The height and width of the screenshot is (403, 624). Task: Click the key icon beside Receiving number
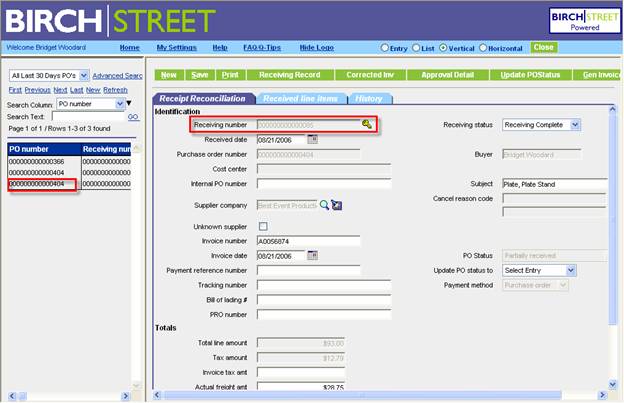367,124
